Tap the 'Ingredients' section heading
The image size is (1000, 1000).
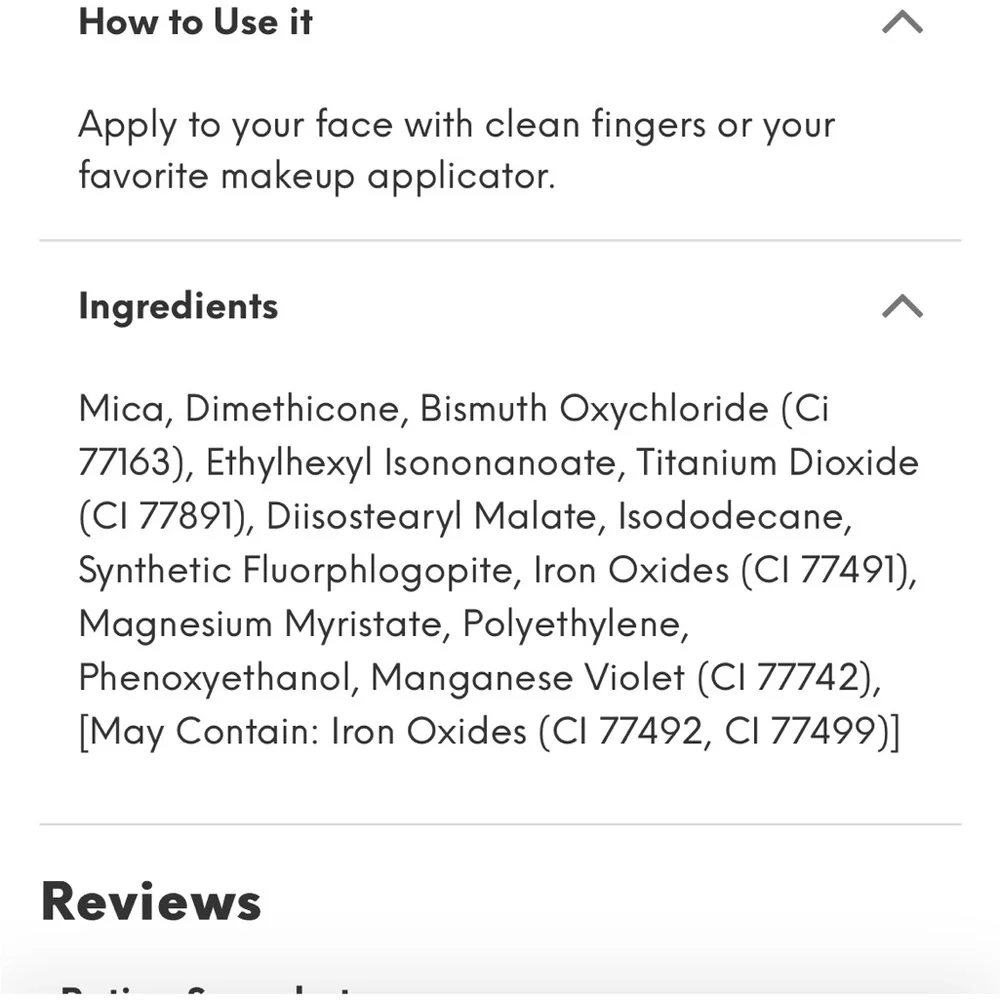click(178, 307)
